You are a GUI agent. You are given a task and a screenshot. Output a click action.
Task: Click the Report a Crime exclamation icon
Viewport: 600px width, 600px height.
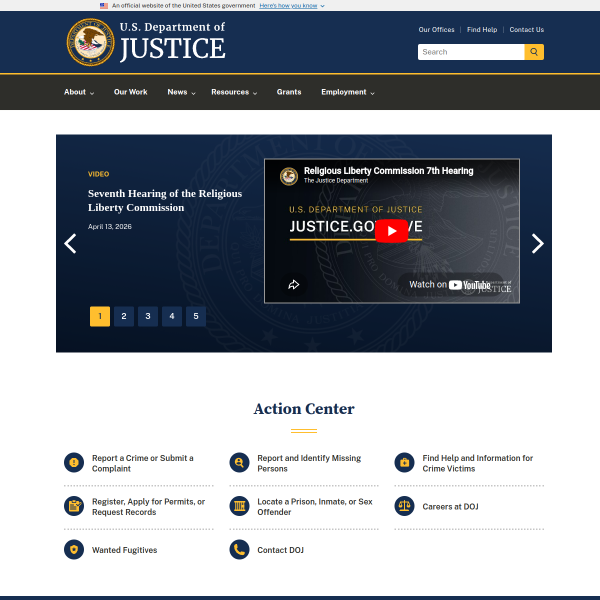[74, 463]
